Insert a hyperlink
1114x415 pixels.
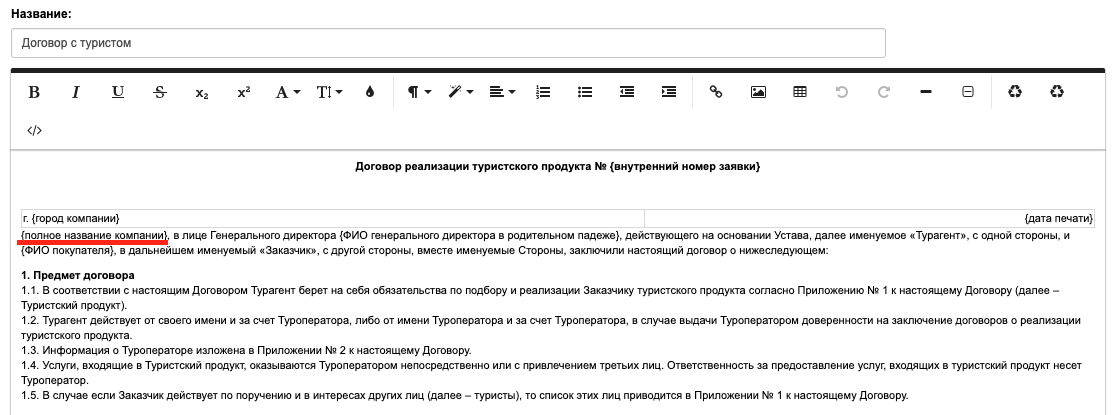point(716,92)
